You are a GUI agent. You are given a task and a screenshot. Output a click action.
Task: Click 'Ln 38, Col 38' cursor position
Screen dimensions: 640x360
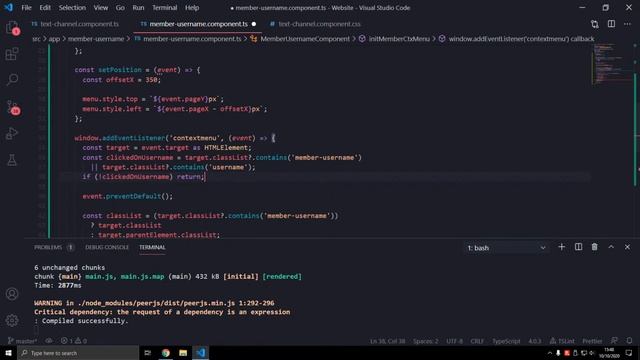(x=388, y=341)
